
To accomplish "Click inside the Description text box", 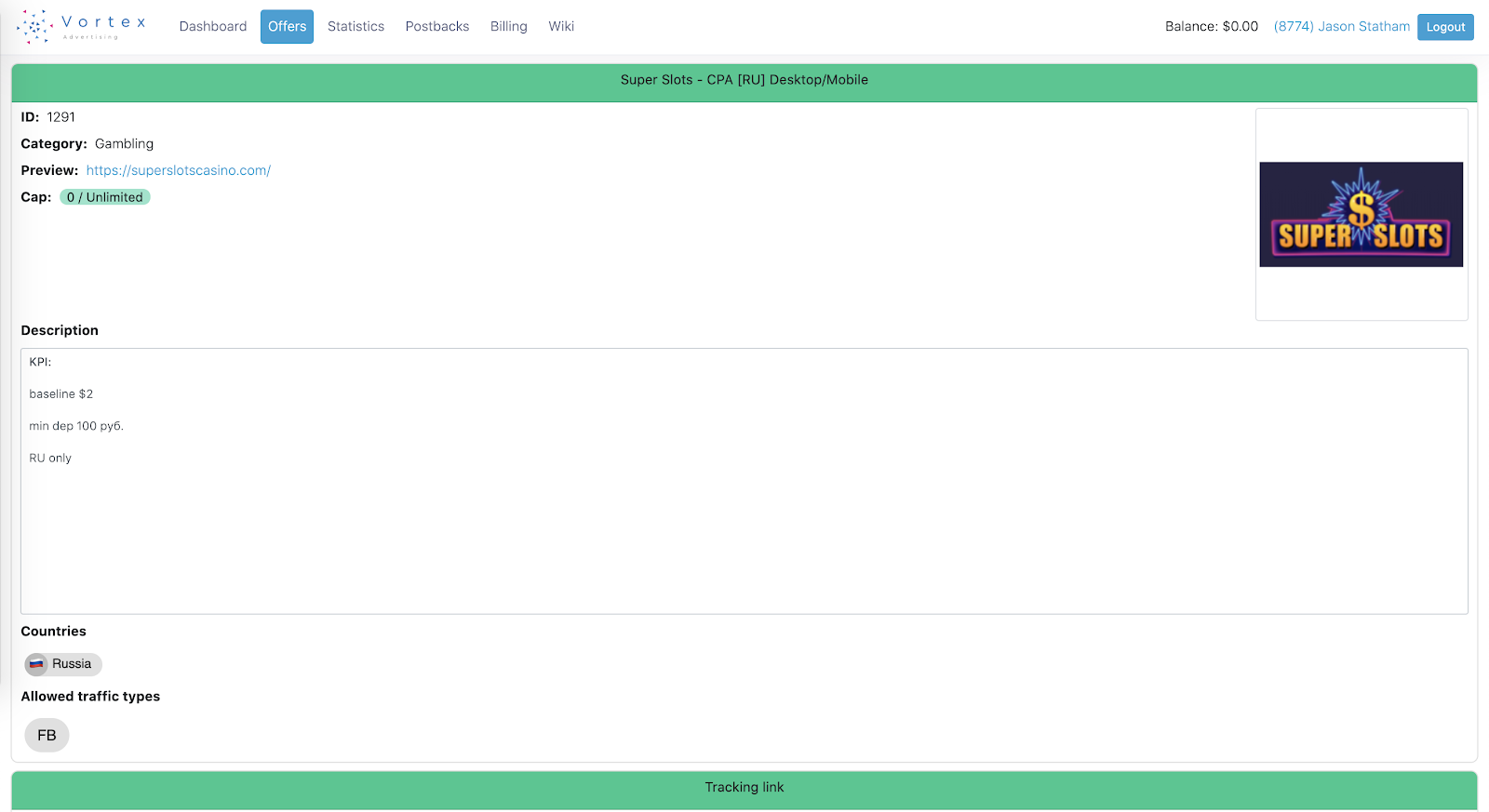I will pos(744,482).
